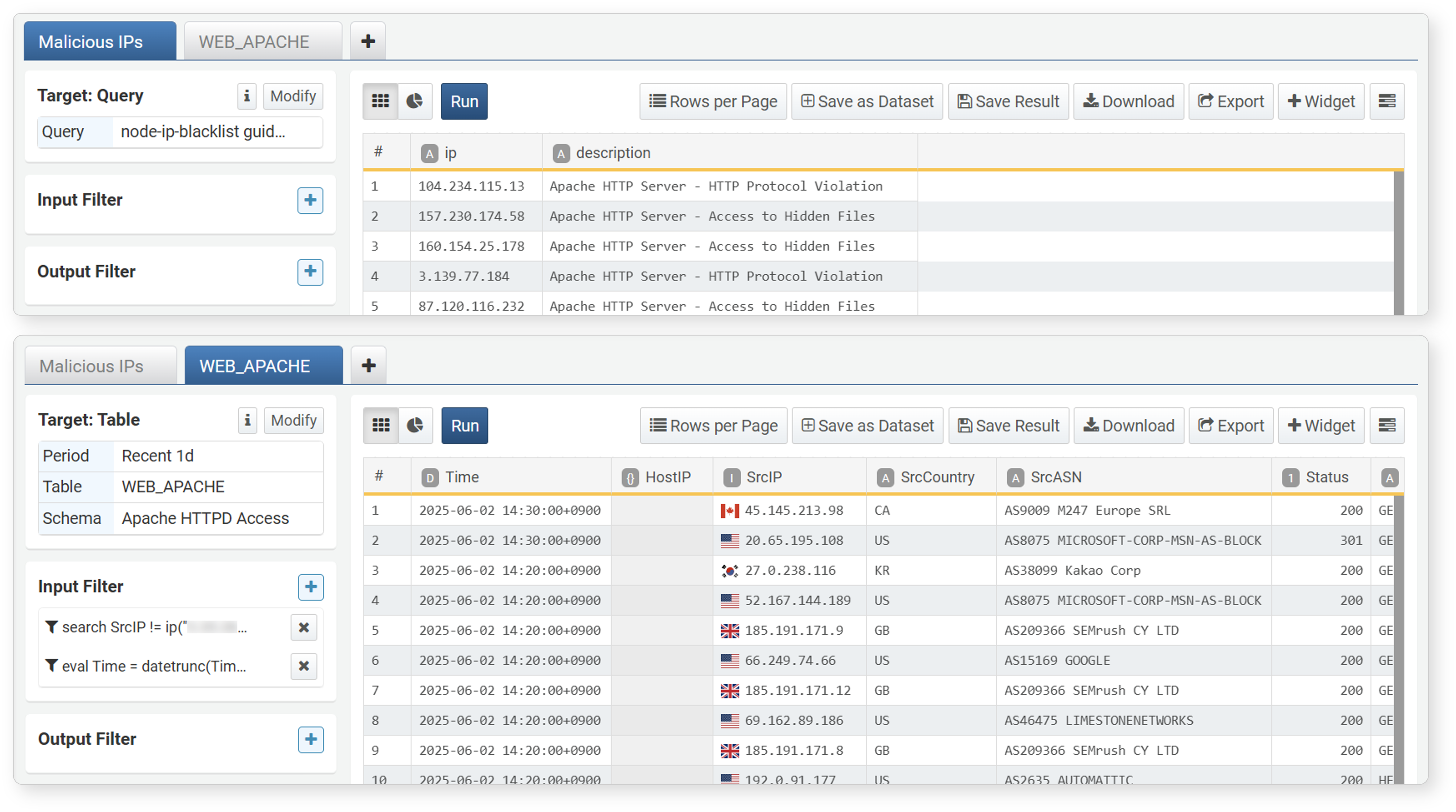Save as Dataset in top panel
Viewport: 1456px width, 812px height.
867,101
